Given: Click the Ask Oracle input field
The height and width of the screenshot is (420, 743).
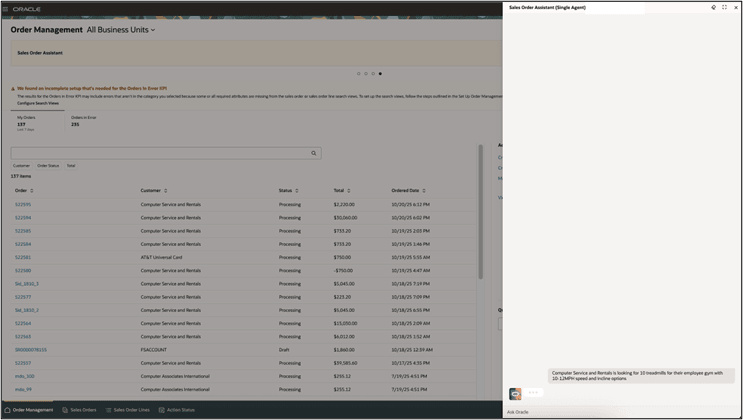Looking at the screenshot, I should 622,412.
